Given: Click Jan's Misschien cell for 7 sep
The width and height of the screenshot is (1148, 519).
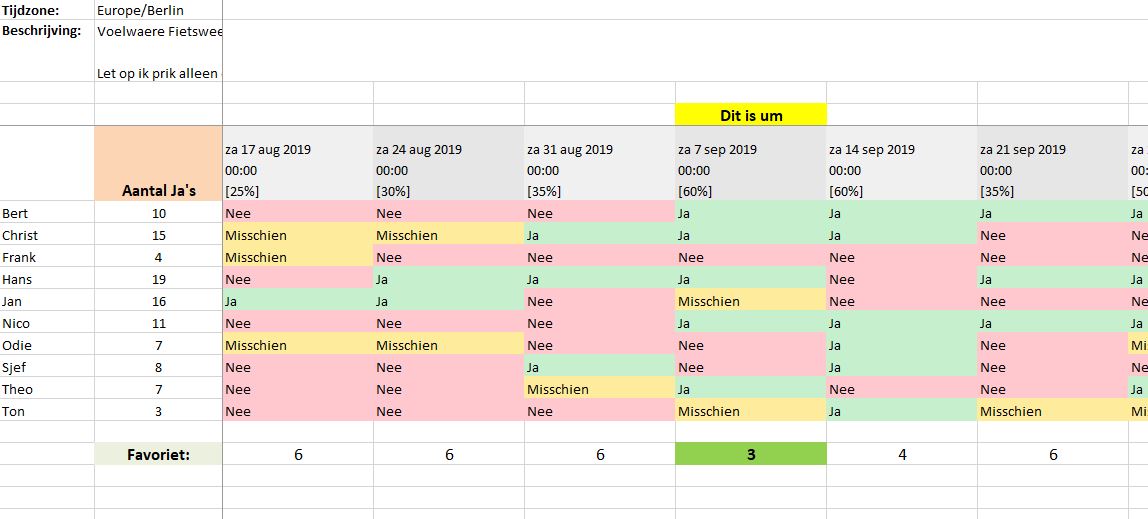Looking at the screenshot, I should pyautogui.click(x=750, y=301).
